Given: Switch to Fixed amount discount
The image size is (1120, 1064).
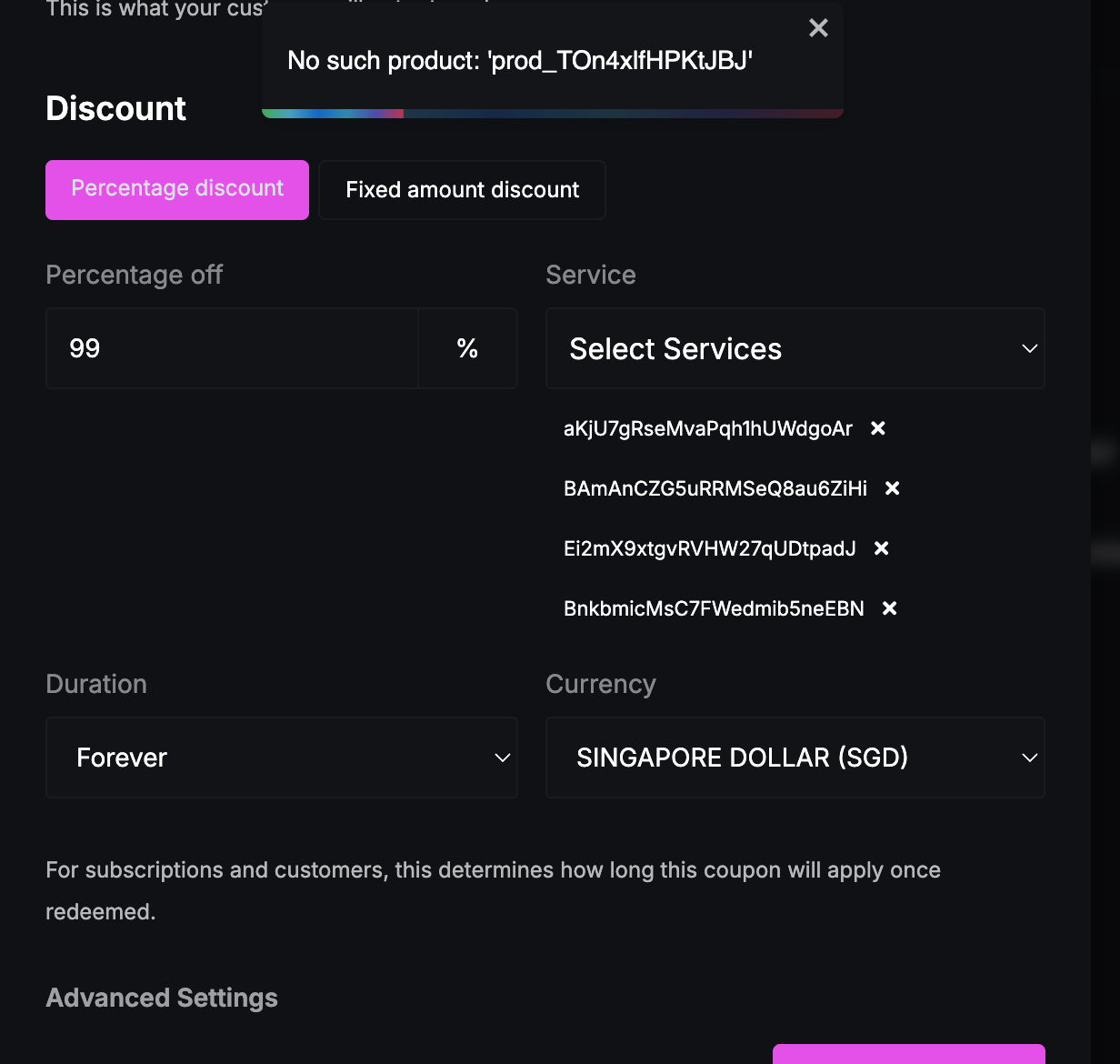Looking at the screenshot, I should point(462,190).
